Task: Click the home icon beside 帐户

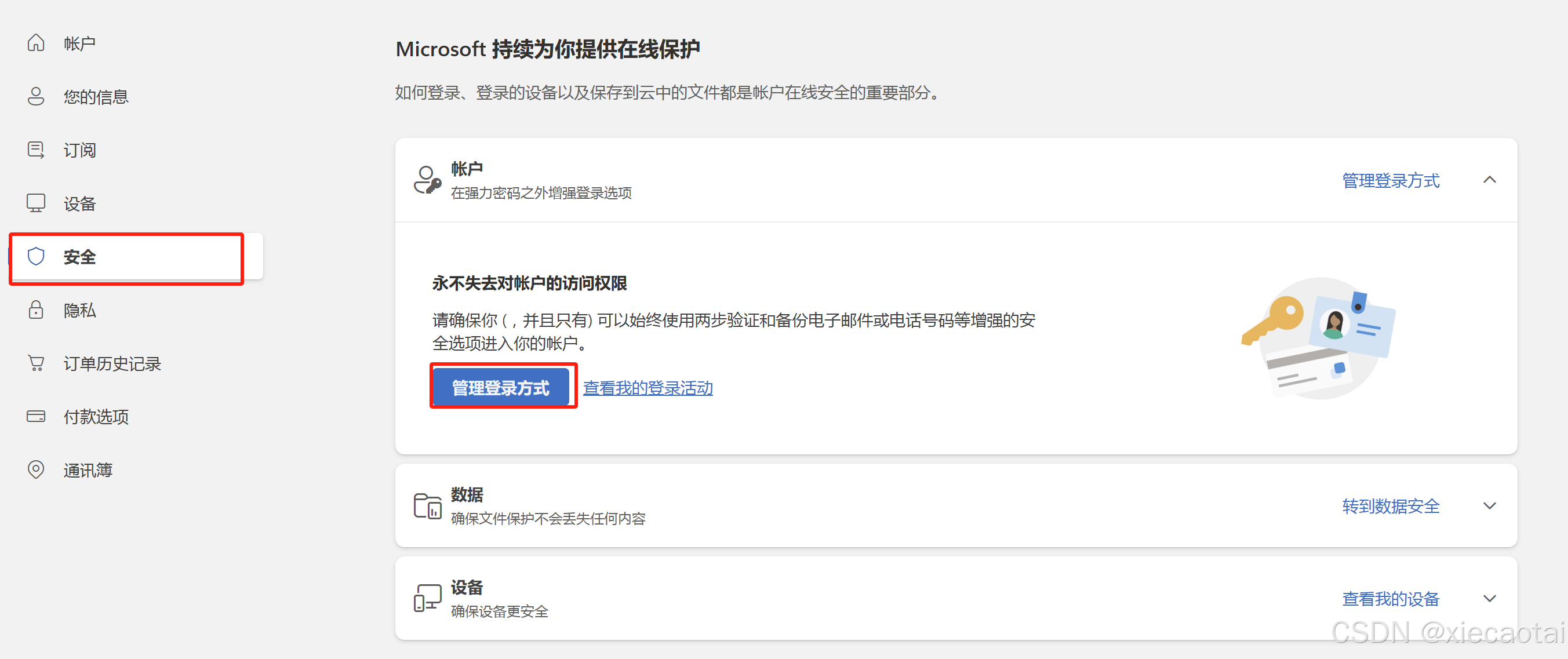Action: (36, 42)
